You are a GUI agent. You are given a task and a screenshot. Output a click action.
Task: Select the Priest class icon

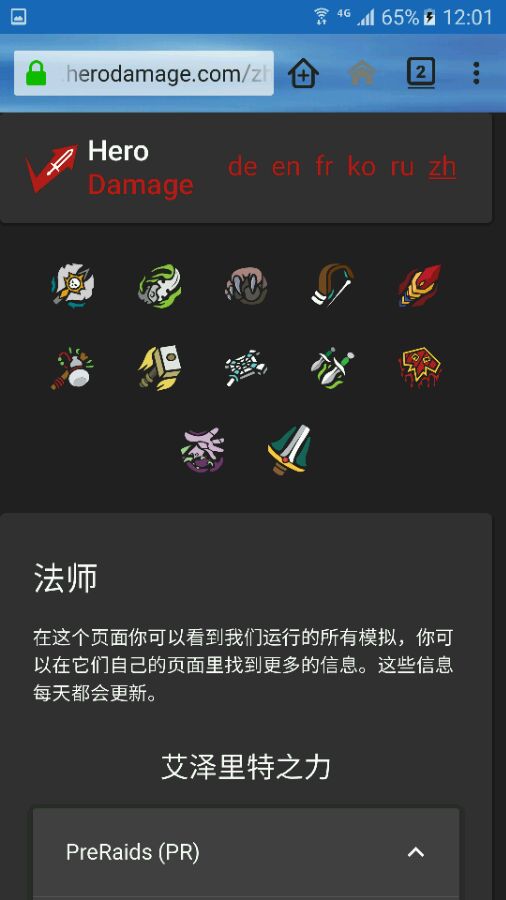246,368
